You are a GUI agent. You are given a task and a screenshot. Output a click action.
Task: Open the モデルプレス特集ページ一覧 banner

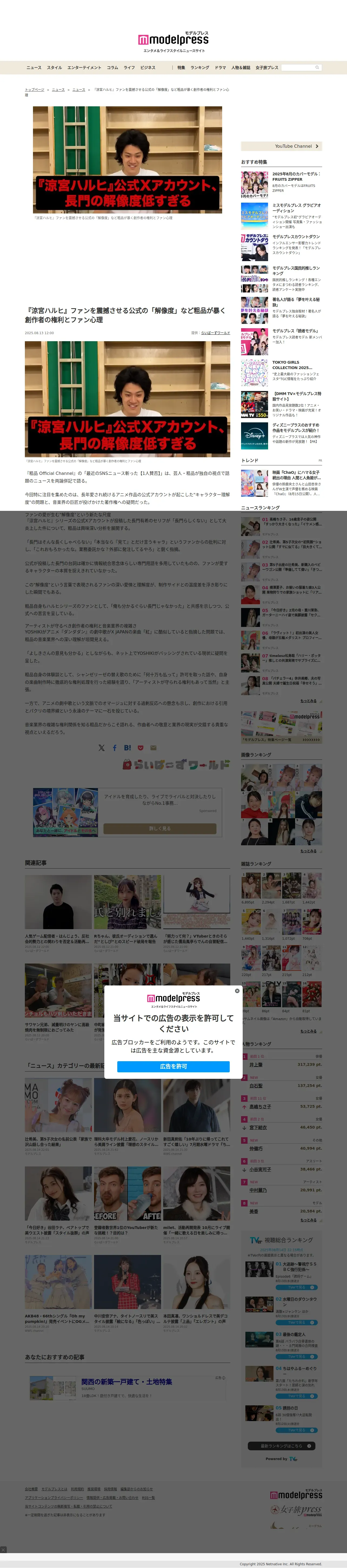click(x=281, y=727)
